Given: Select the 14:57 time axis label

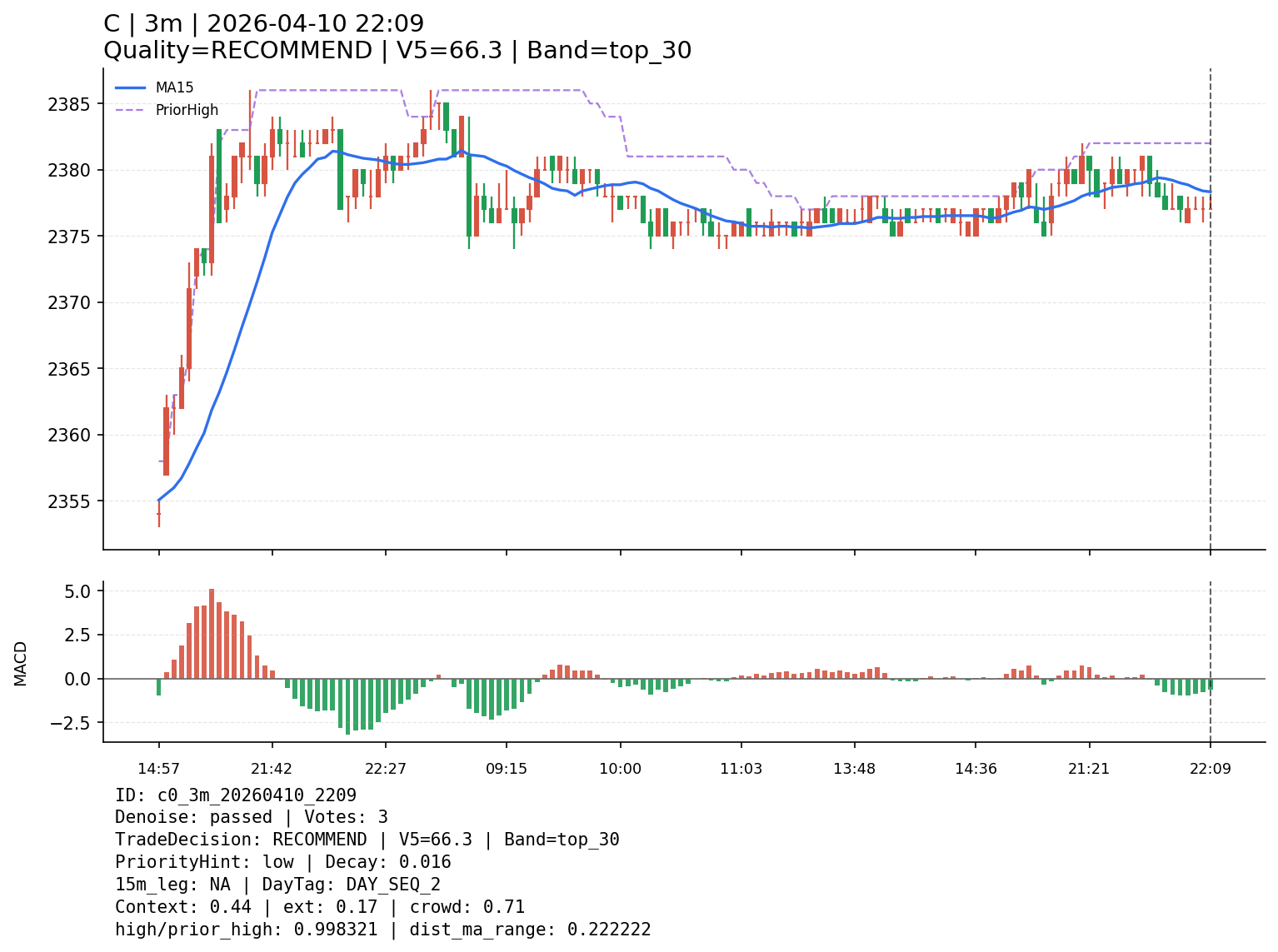Looking at the screenshot, I should coord(159,768).
